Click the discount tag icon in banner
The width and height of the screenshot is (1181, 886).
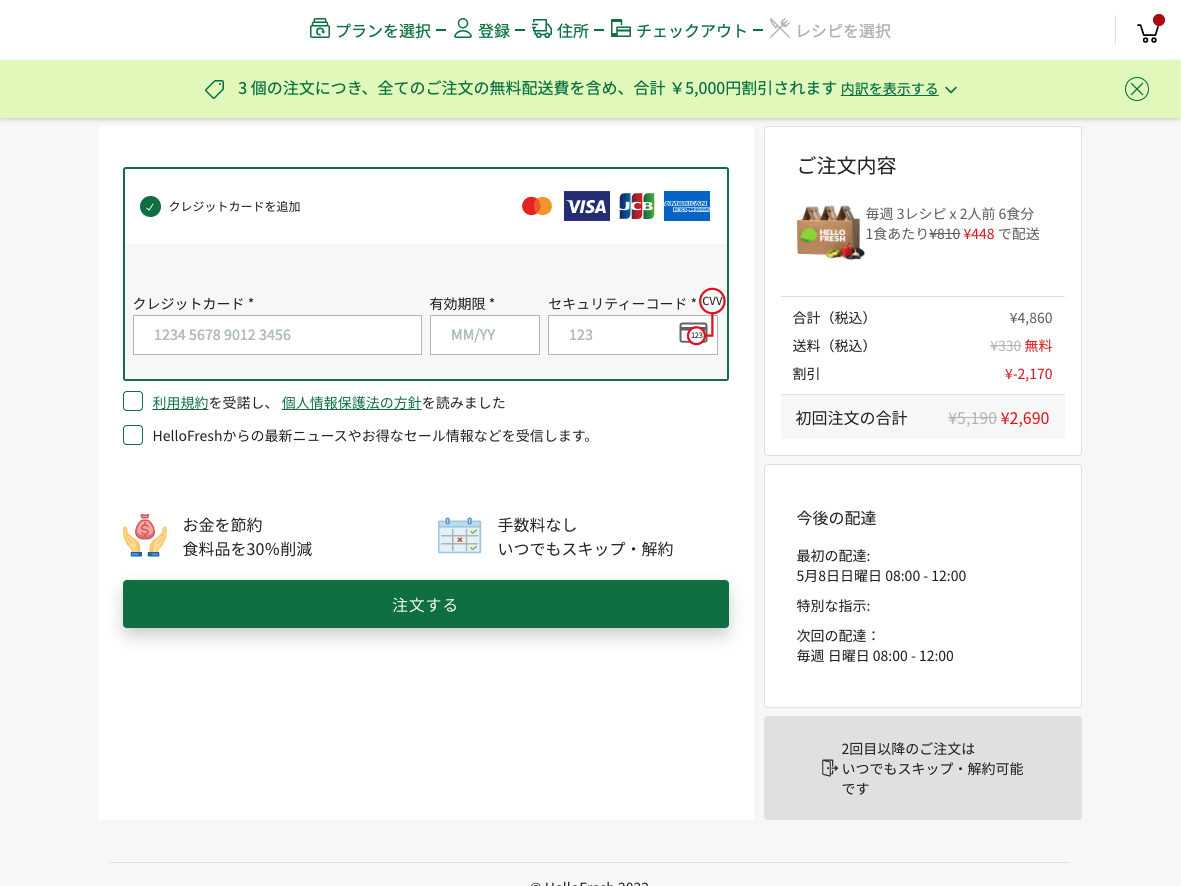coord(215,89)
